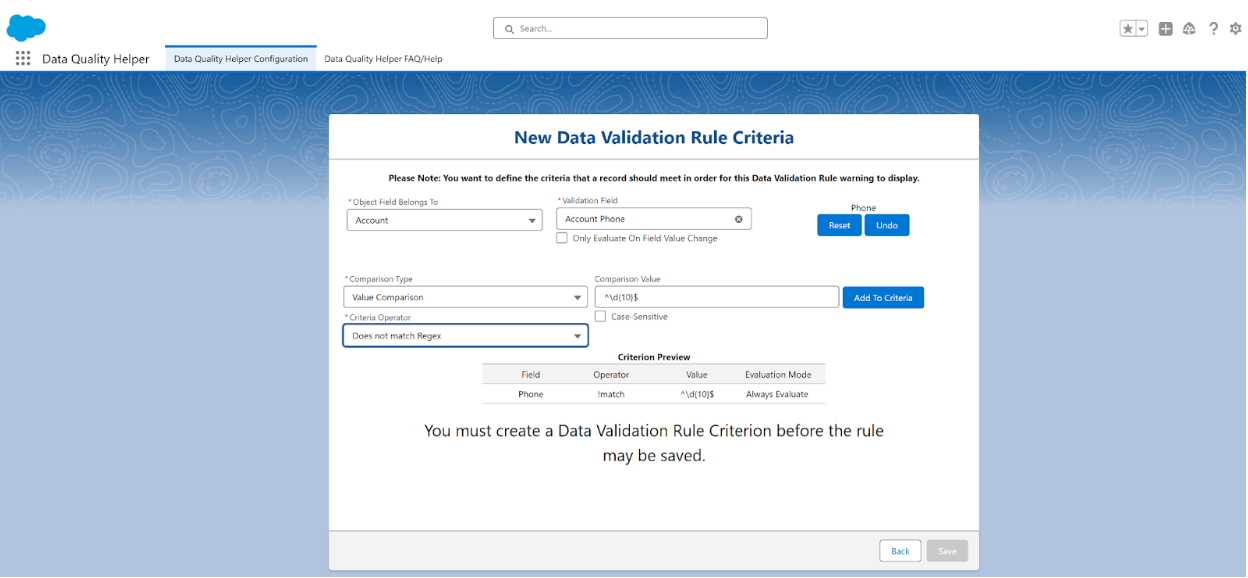Open the Comparison Type dropdown
The width and height of the screenshot is (1248, 578).
pyautogui.click(x=465, y=297)
